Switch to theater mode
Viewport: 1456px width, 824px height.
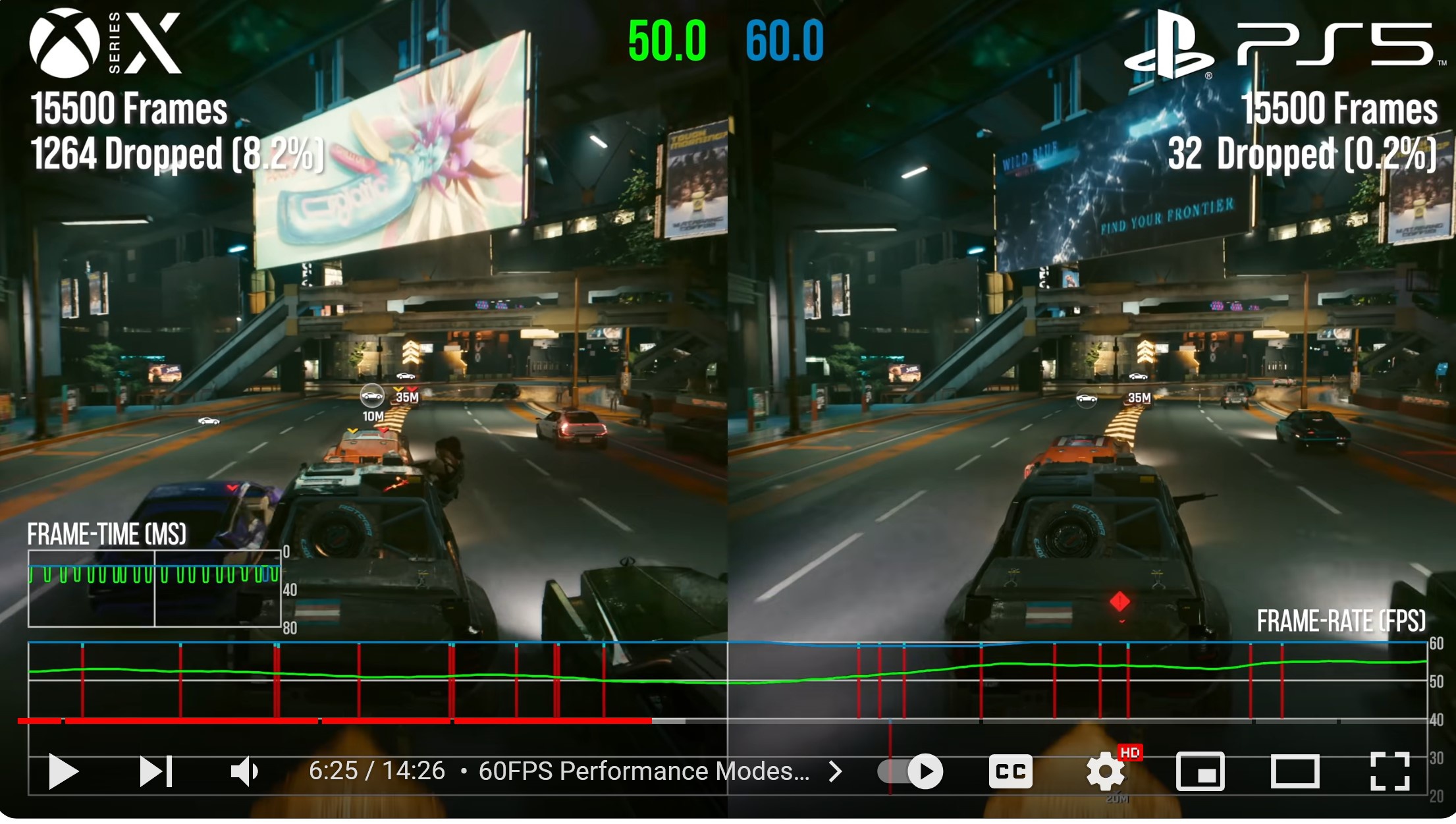tap(1295, 771)
